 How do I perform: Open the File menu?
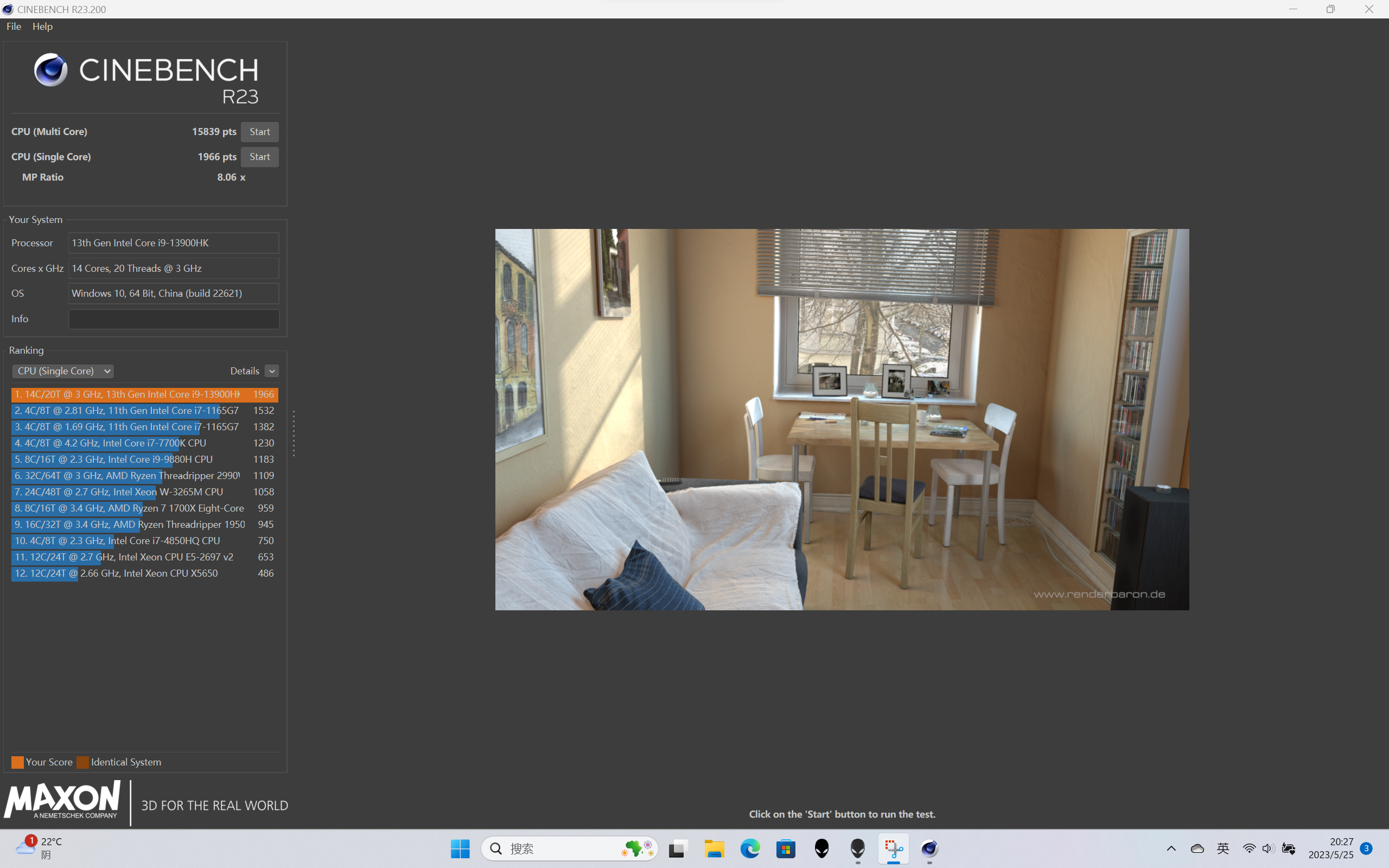(13, 25)
